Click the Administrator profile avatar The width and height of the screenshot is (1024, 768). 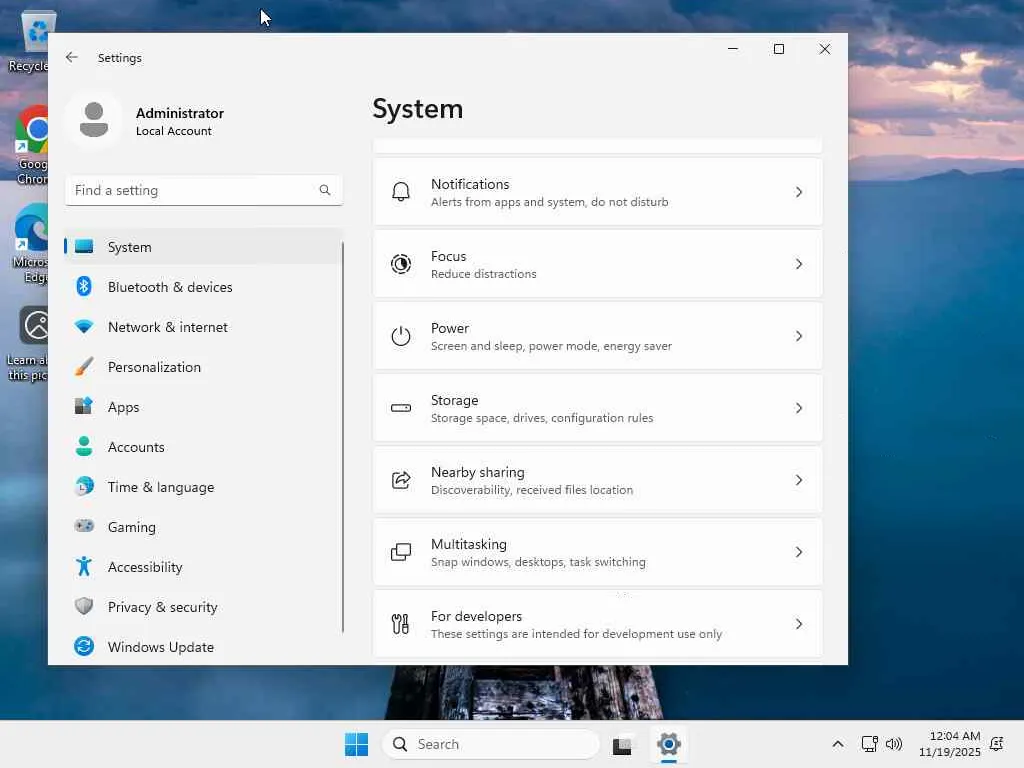[x=94, y=120]
